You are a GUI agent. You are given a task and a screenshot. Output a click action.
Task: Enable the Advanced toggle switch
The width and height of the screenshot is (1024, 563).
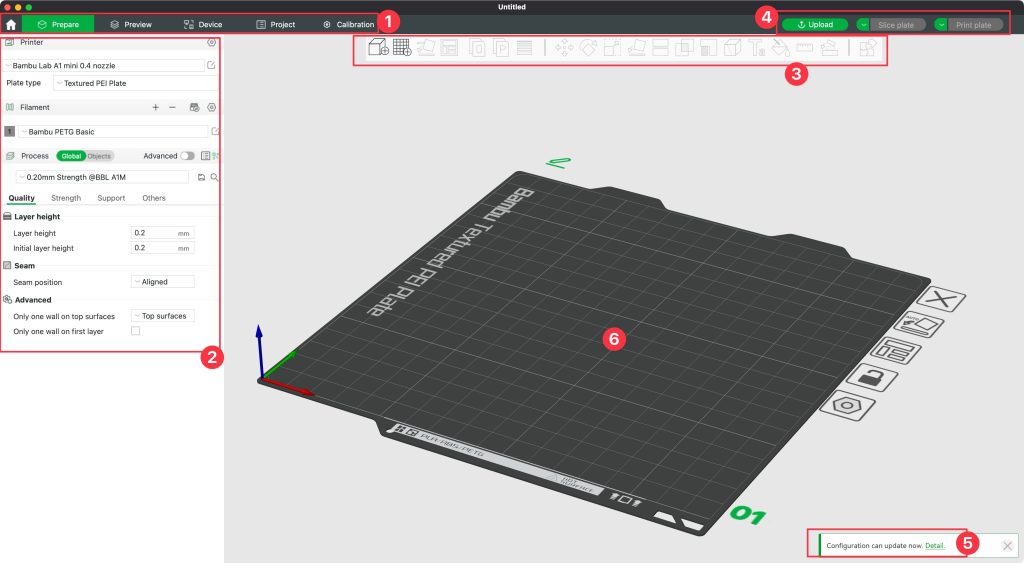coord(187,156)
